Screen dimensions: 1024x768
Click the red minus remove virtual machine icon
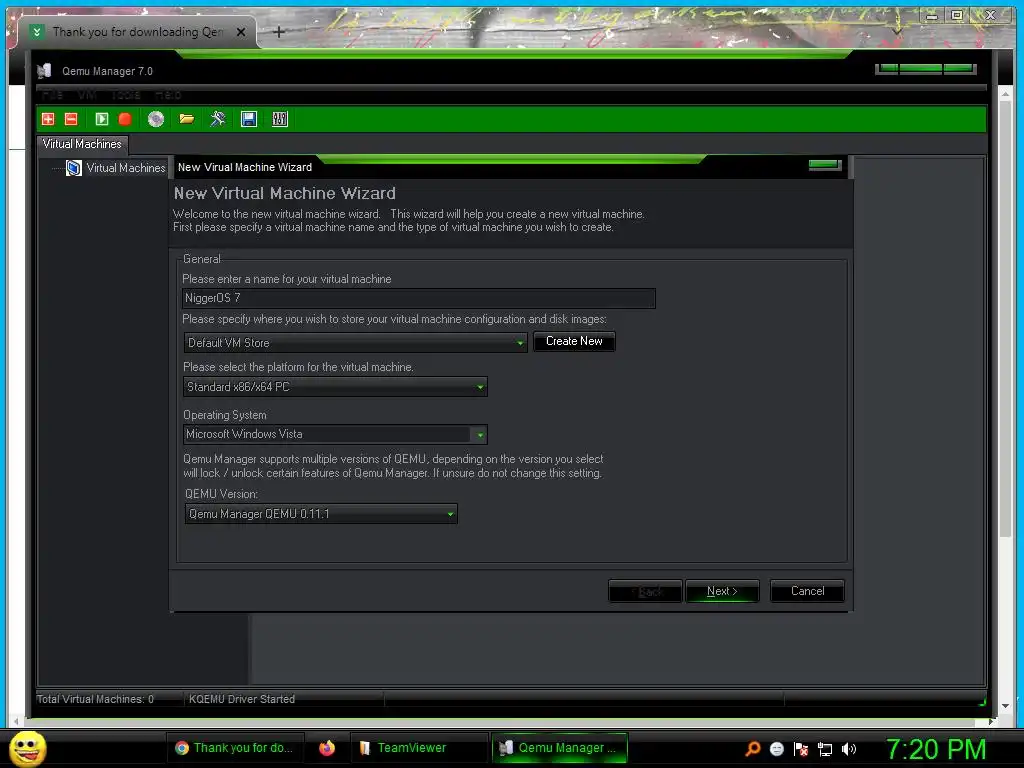[x=71, y=119]
